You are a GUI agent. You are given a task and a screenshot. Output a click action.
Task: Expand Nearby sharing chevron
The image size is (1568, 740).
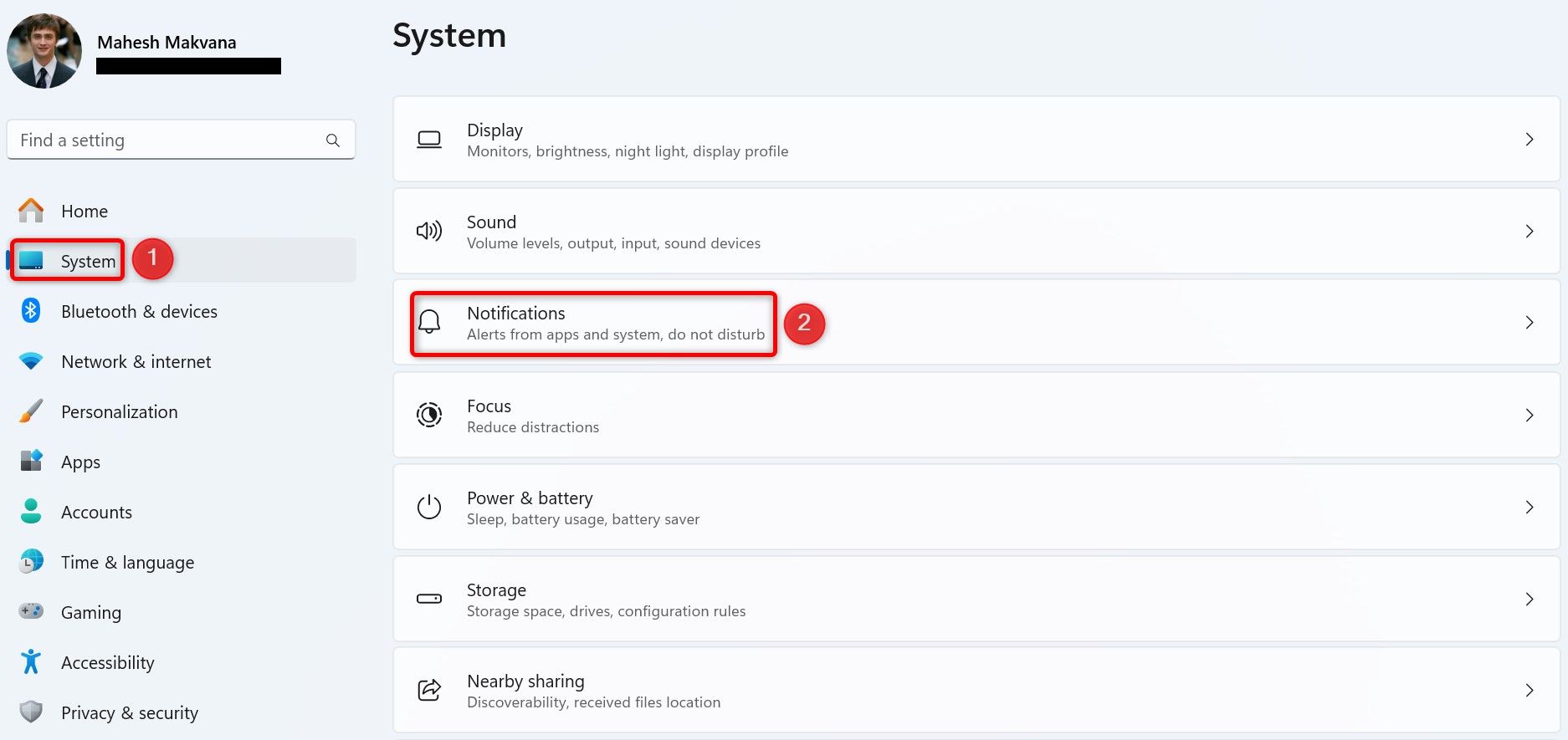(1530, 690)
